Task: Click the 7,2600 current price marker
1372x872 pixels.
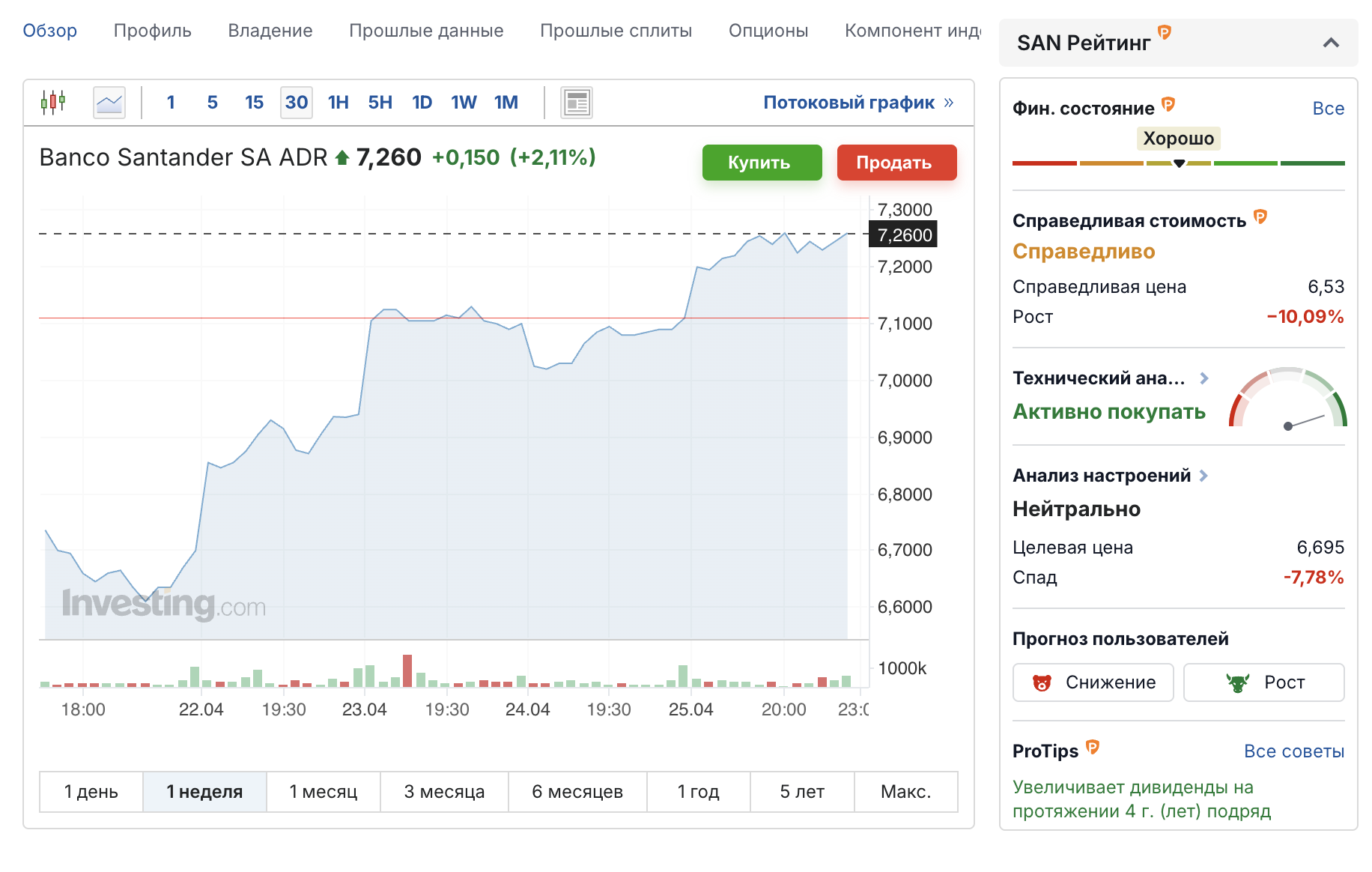Action: 903,235
